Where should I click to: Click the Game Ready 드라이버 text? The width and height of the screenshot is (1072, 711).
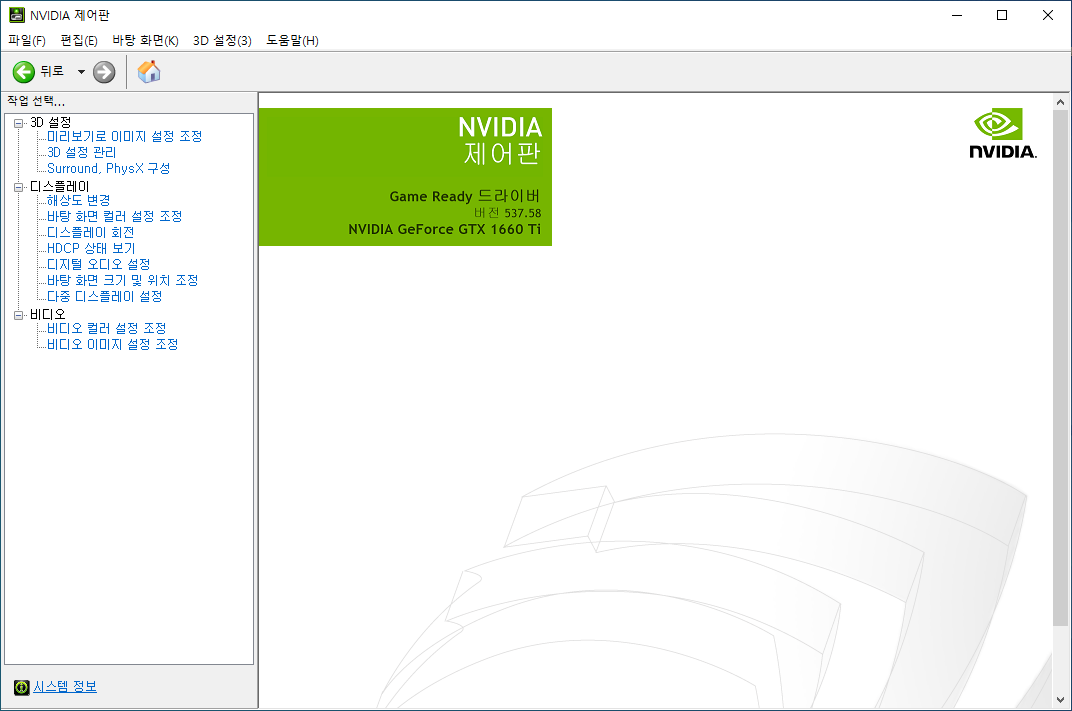pyautogui.click(x=465, y=196)
